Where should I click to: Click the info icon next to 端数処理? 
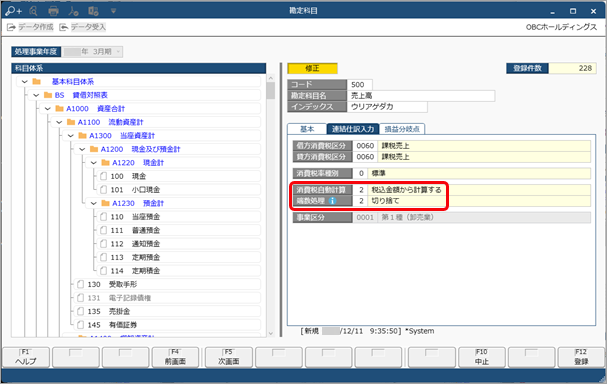pos(333,201)
